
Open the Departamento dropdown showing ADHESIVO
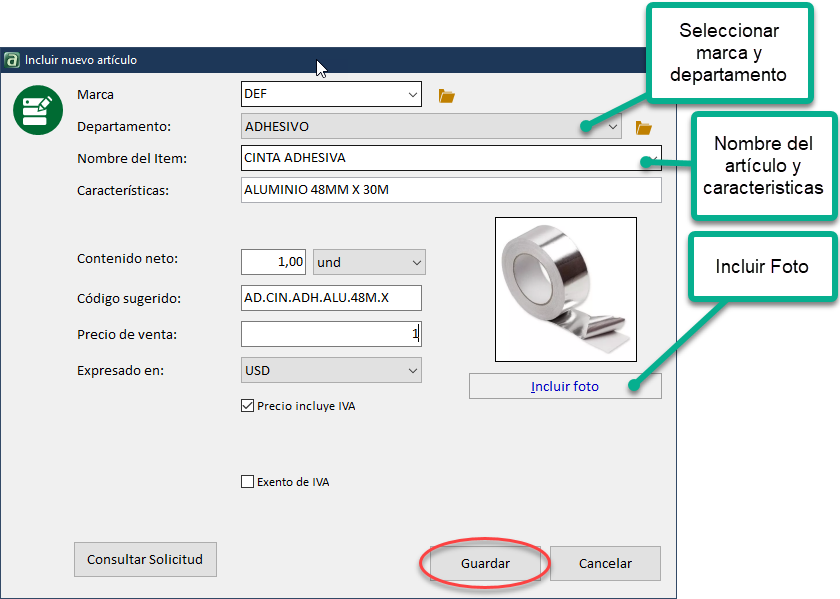pos(612,127)
